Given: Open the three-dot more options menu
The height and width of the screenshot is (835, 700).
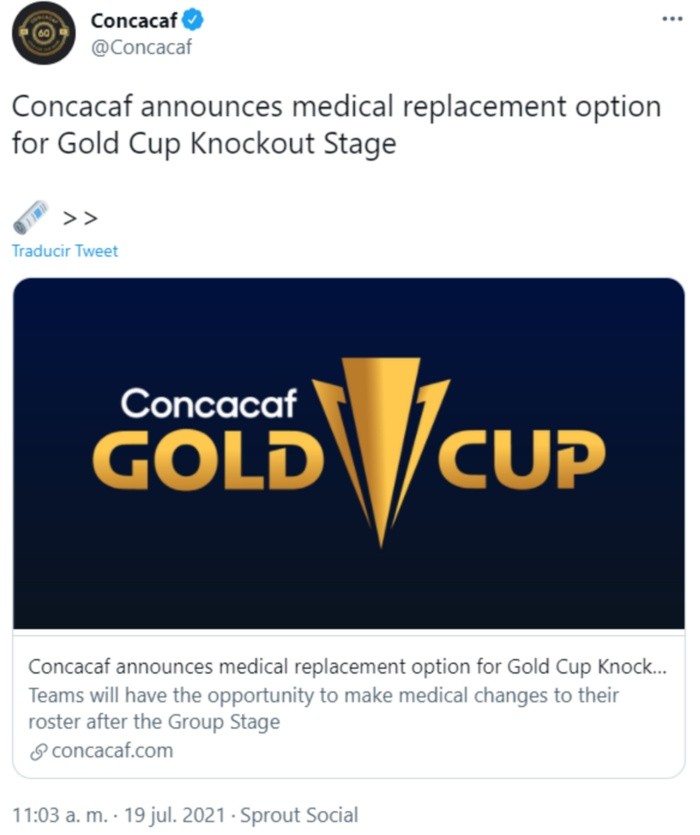Looking at the screenshot, I should [x=671, y=19].
